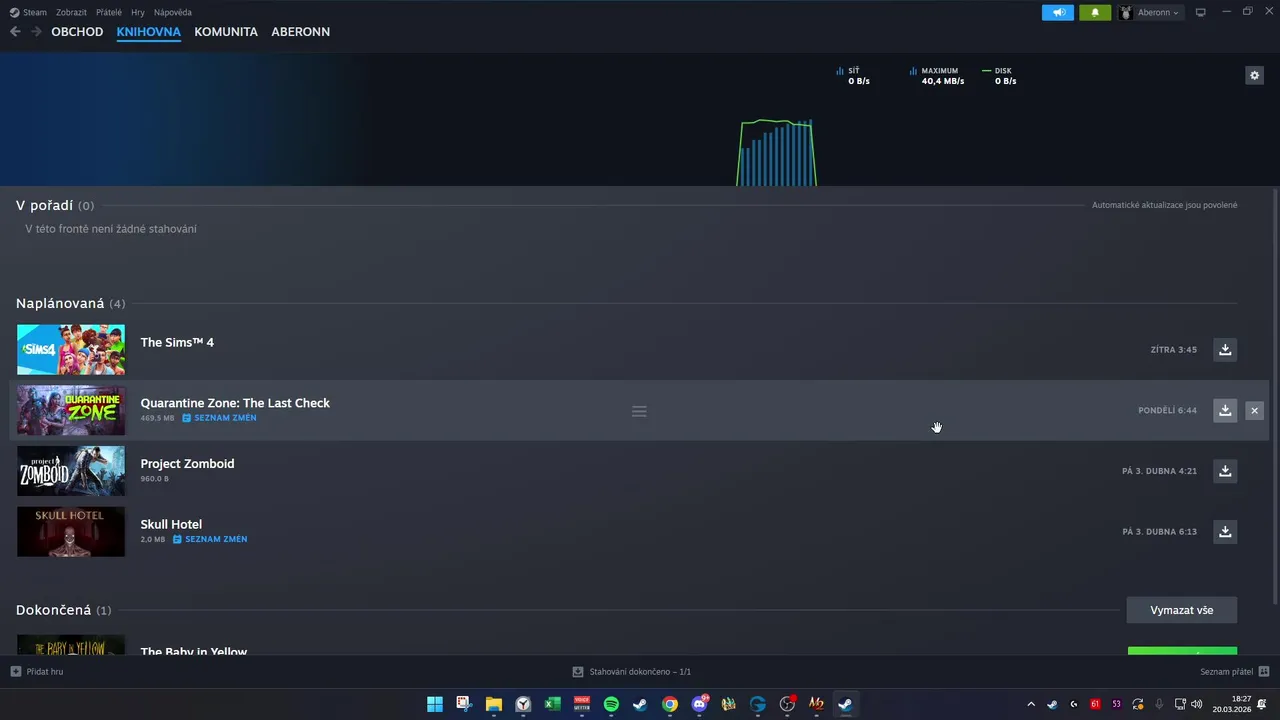
Task: Click the Dokončená section heading
Action: point(63,610)
